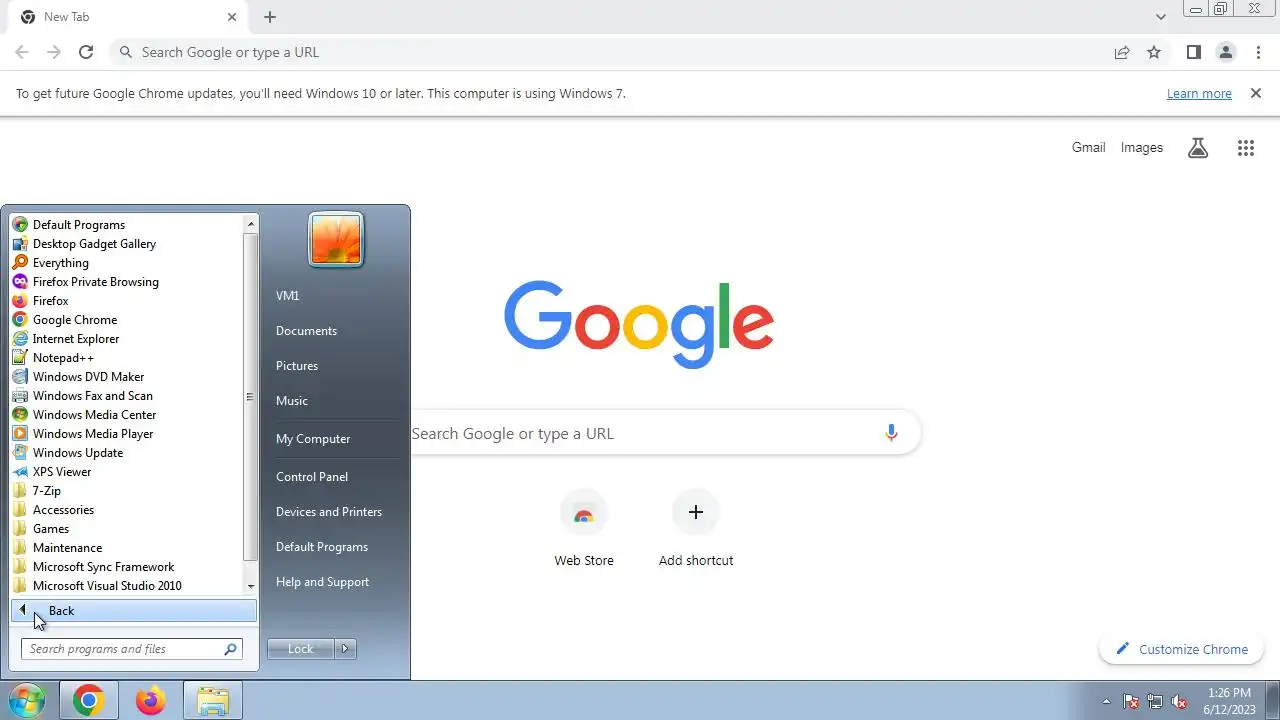Open the Google apps grid

click(x=1245, y=148)
